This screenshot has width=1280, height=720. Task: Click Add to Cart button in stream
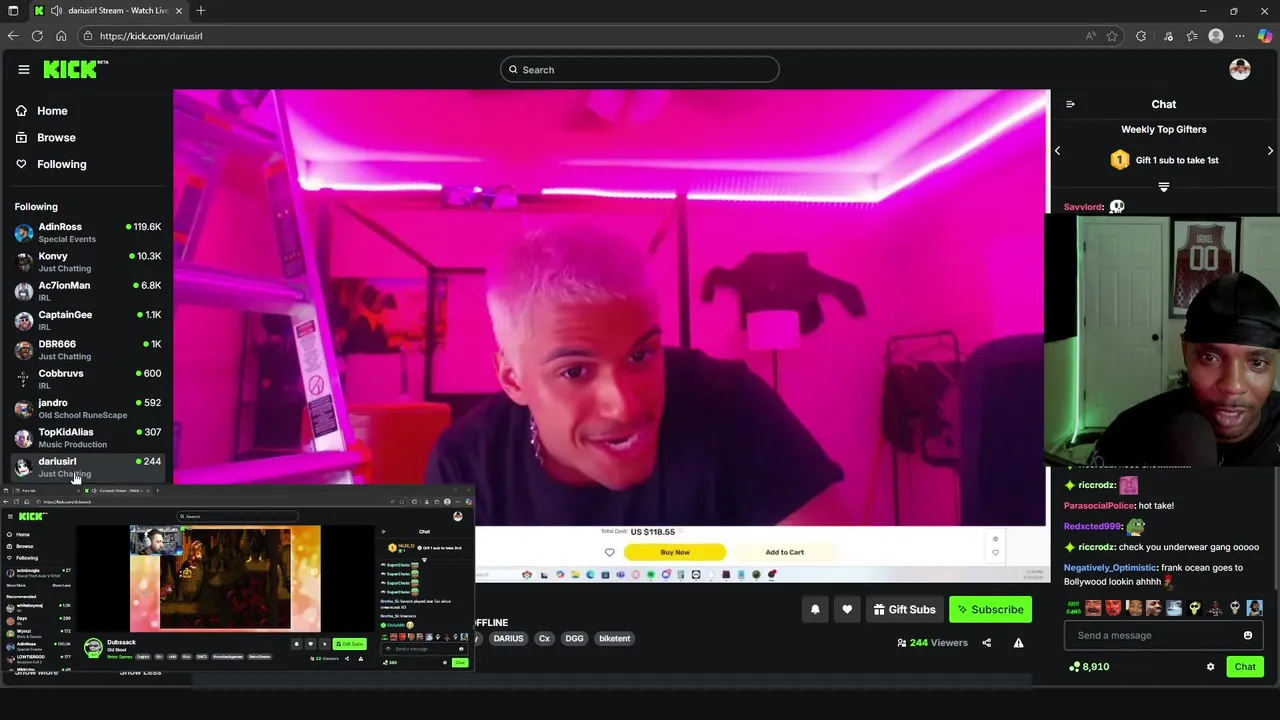785,552
